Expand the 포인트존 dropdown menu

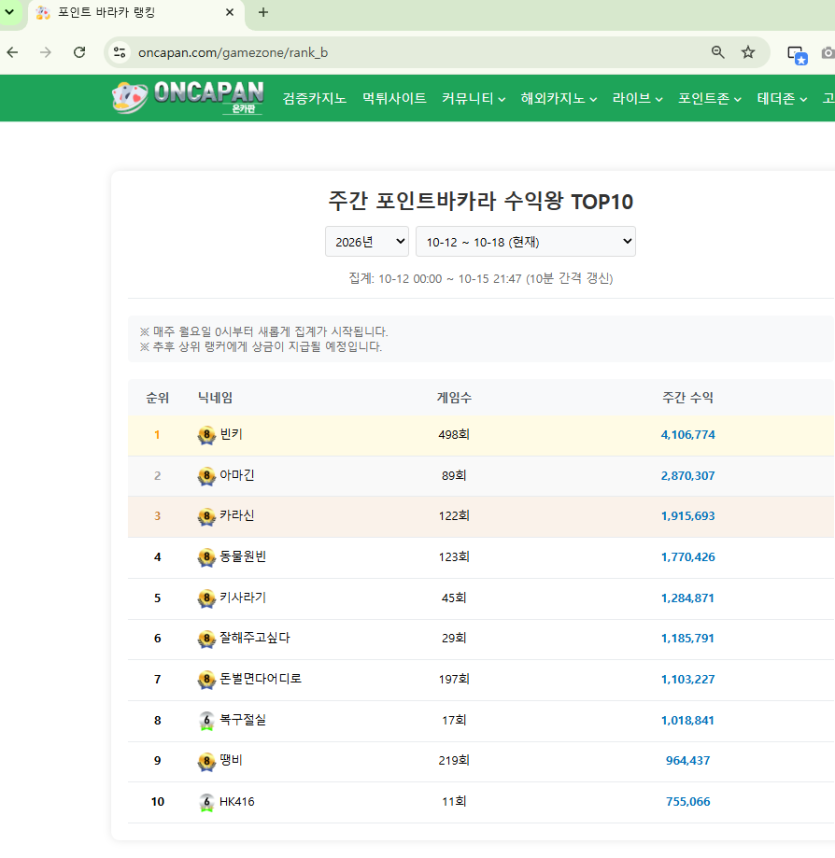(x=710, y=98)
